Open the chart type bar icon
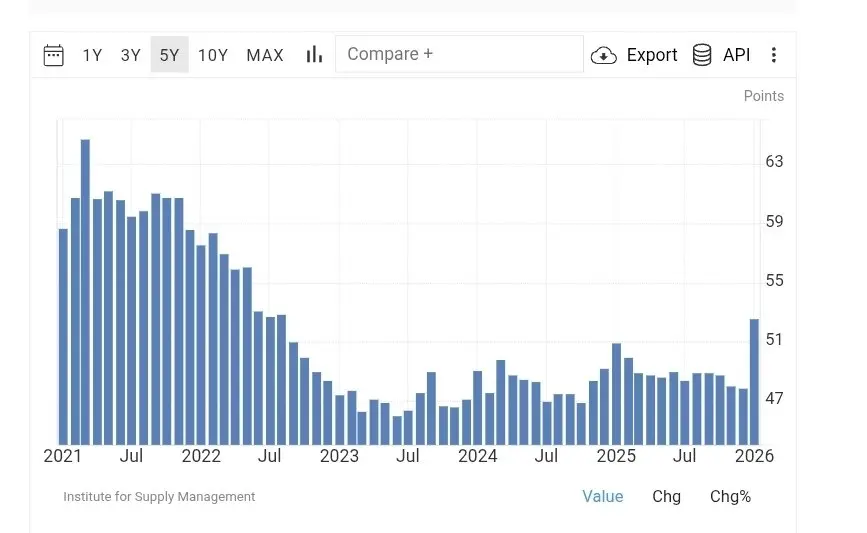The image size is (867, 533). [314, 54]
